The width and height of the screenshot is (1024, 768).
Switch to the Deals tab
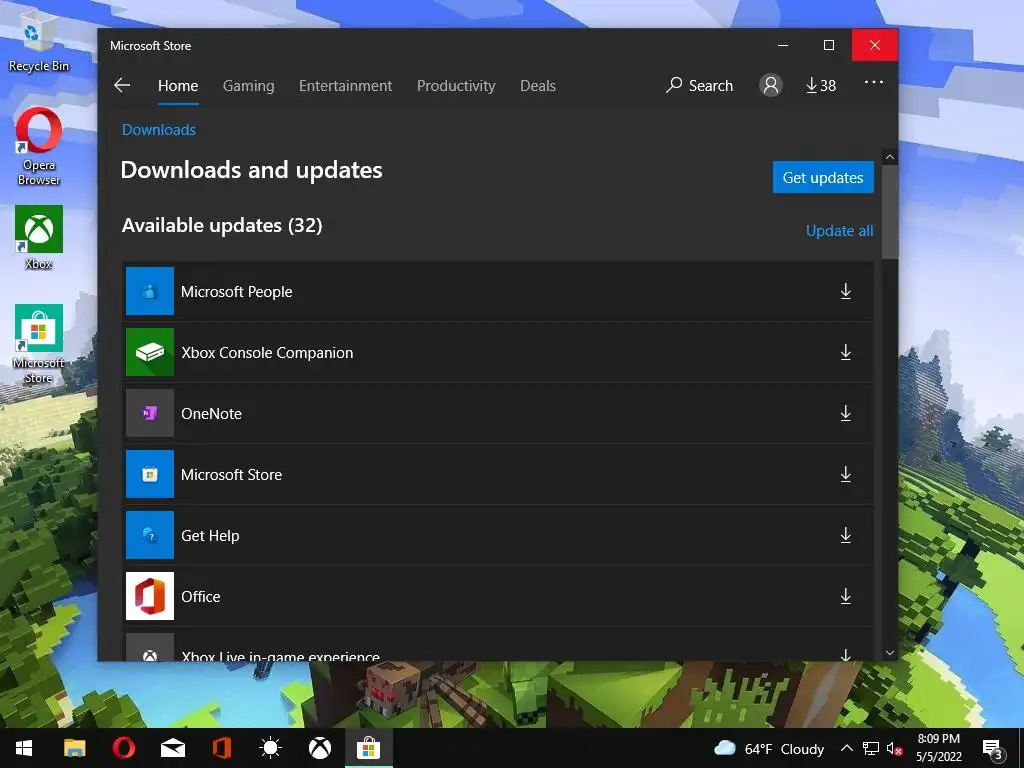[537, 86]
